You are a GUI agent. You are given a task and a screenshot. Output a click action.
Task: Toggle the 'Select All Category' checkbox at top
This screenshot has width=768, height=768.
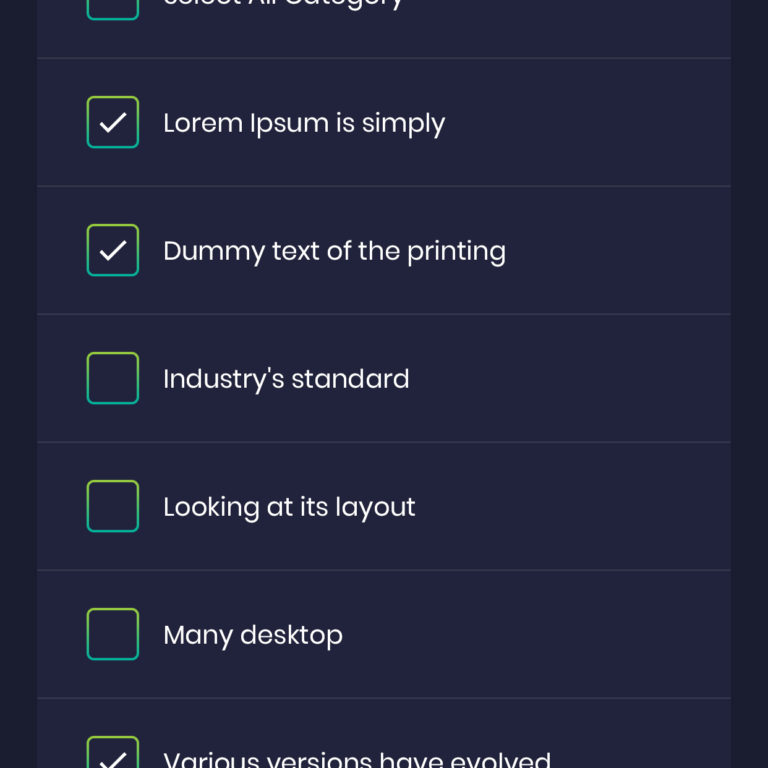(x=113, y=8)
